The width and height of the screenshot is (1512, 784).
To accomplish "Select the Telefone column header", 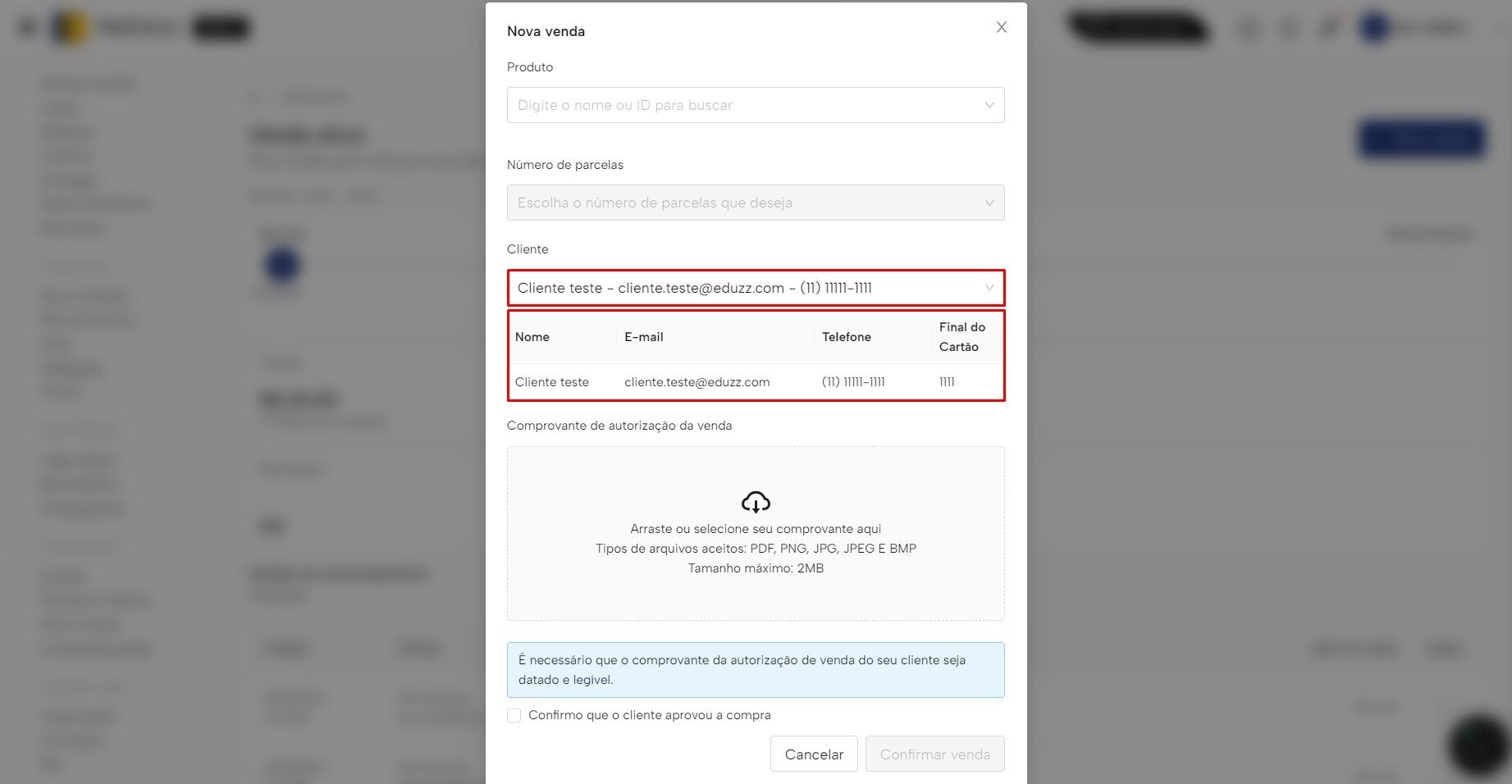I will tap(847, 337).
